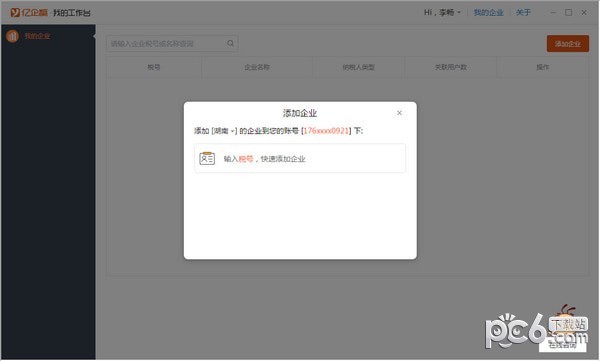Click the 添加企业 dialog title
Viewport: 600px width, 361px height.
pos(300,113)
